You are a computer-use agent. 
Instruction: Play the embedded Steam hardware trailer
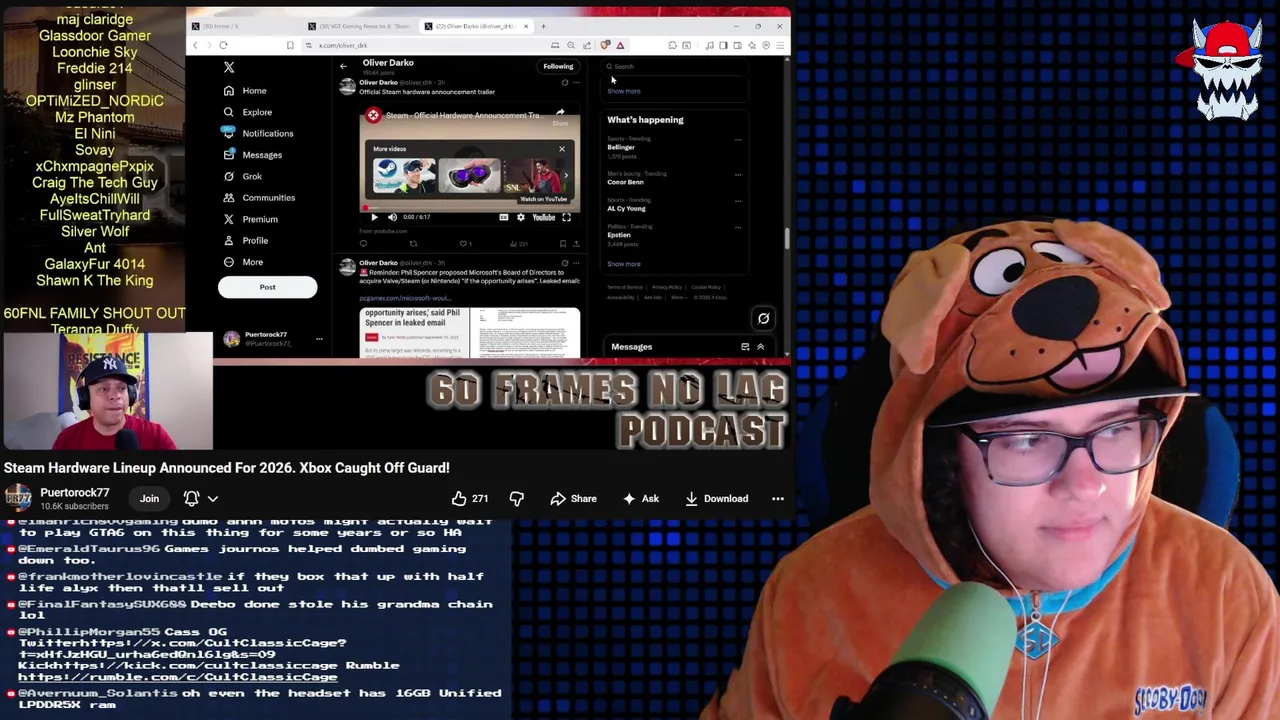pyautogui.click(x=374, y=217)
